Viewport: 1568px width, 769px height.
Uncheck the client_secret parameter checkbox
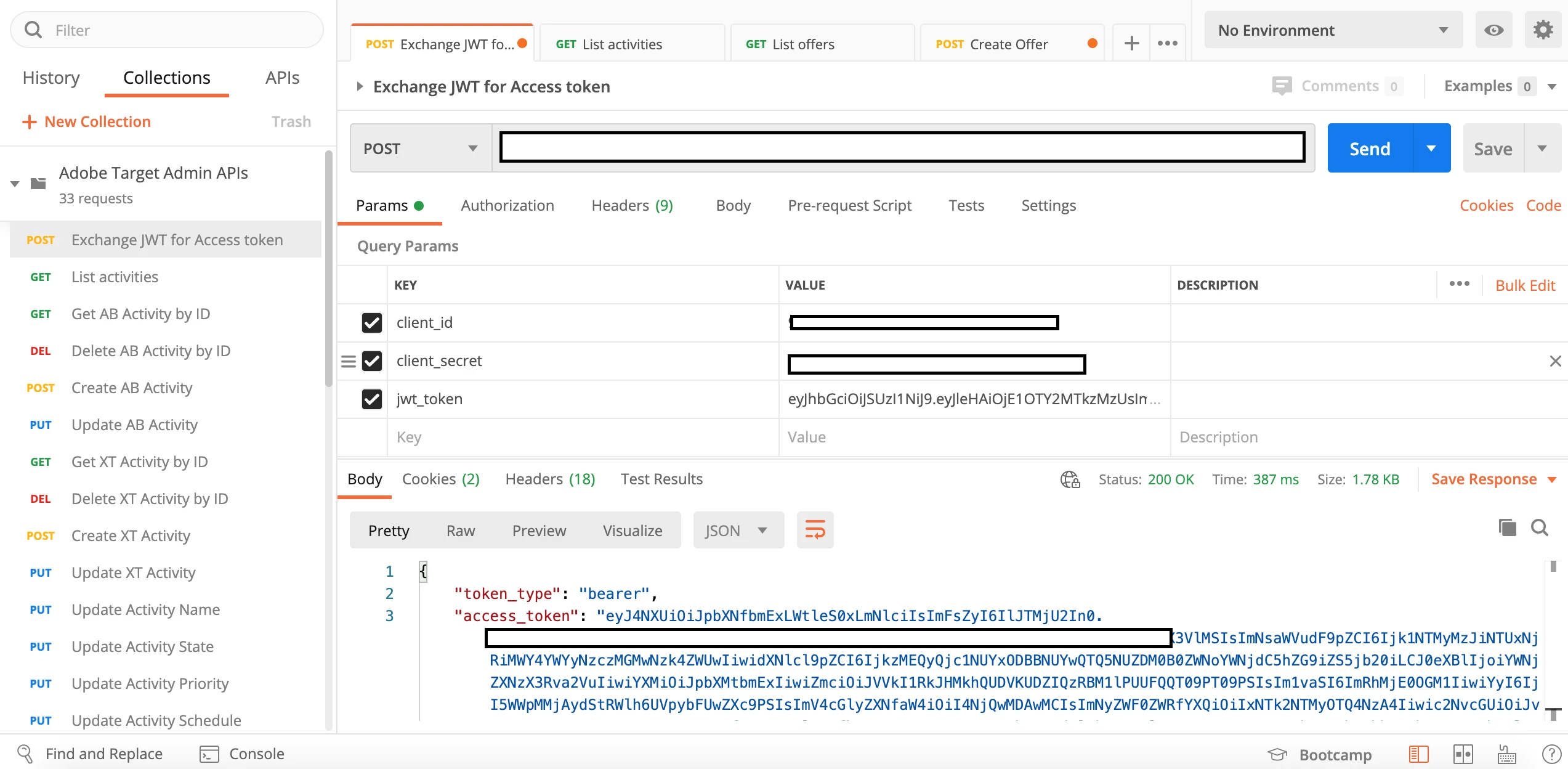point(372,360)
